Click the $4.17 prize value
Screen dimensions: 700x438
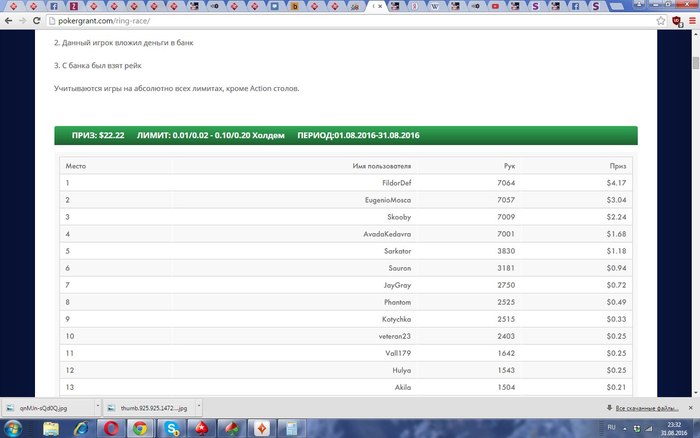coord(617,183)
